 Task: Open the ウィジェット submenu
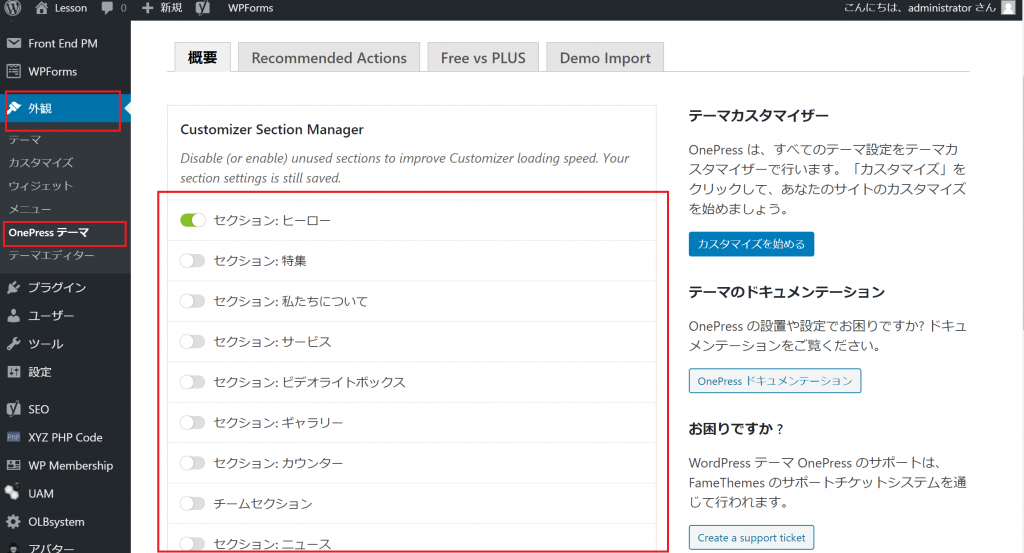[40, 186]
